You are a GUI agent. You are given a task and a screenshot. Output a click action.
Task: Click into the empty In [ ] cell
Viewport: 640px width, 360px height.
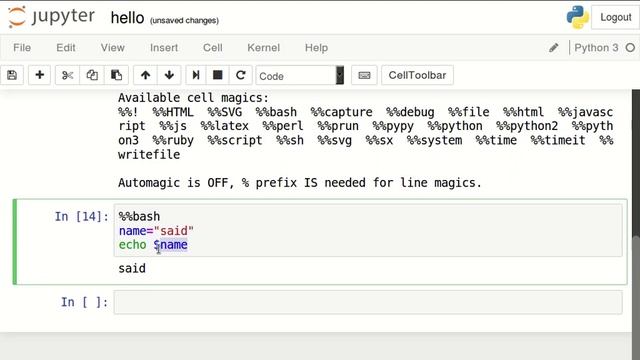[368, 302]
